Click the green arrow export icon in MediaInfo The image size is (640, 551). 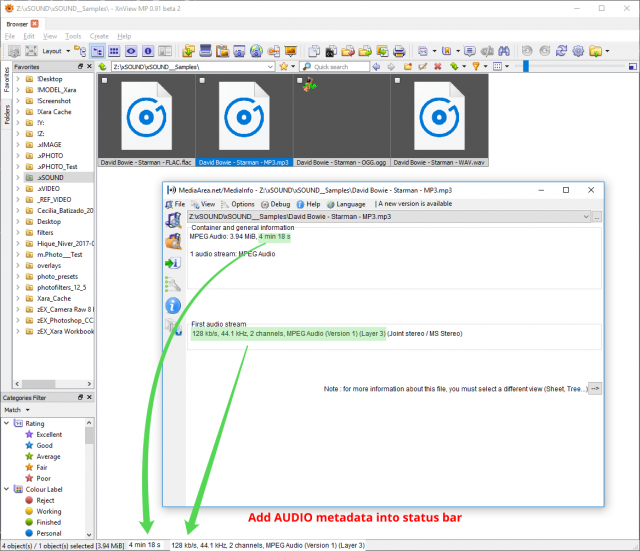click(173, 263)
